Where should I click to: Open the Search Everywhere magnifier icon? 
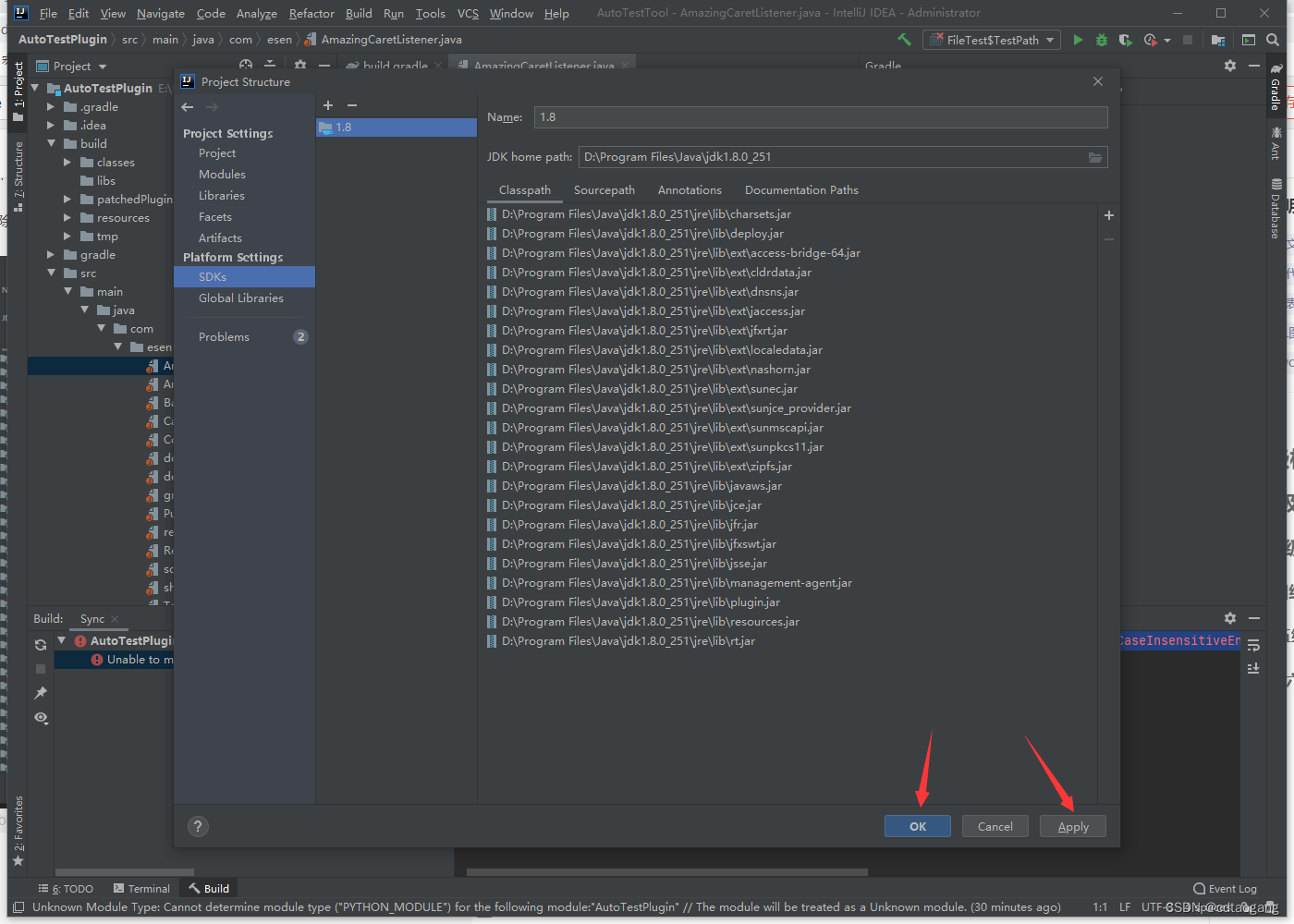[x=1273, y=40]
